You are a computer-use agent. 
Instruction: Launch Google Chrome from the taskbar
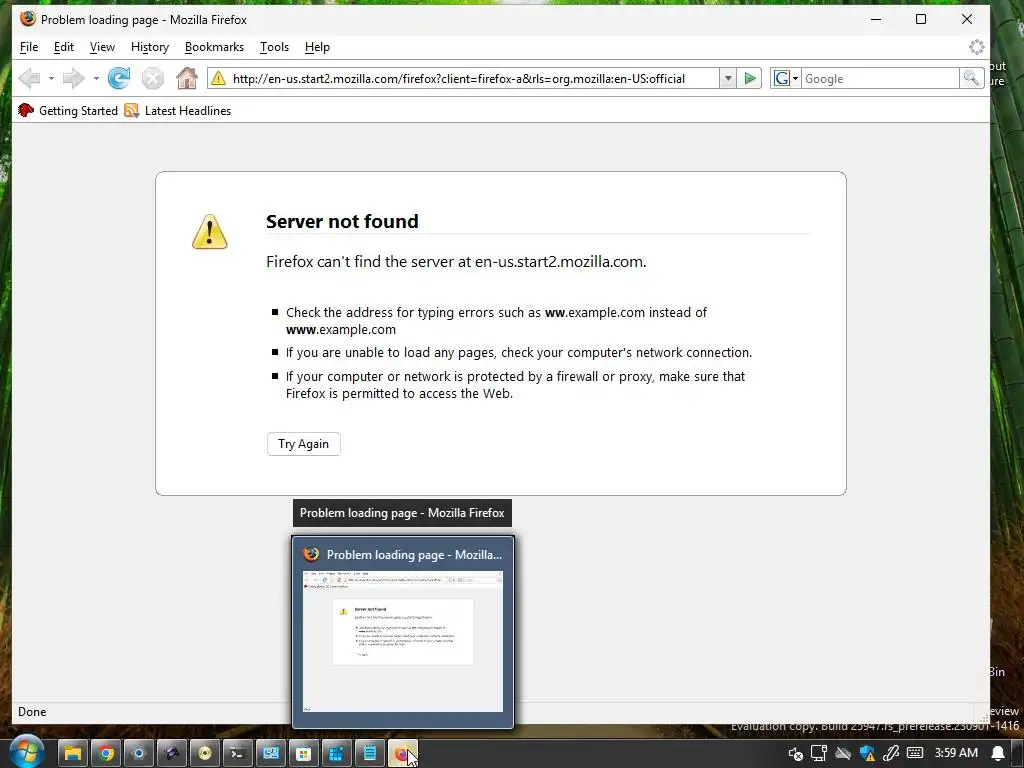point(106,754)
